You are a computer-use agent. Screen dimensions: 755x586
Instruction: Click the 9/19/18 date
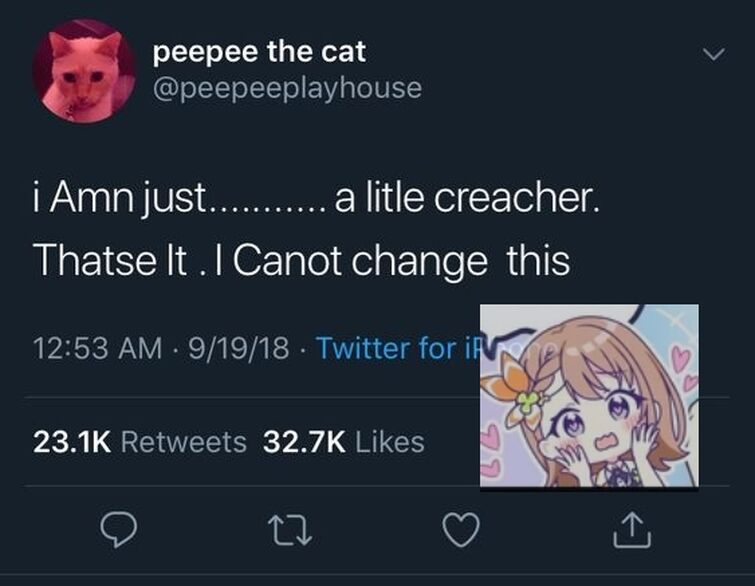(239, 348)
